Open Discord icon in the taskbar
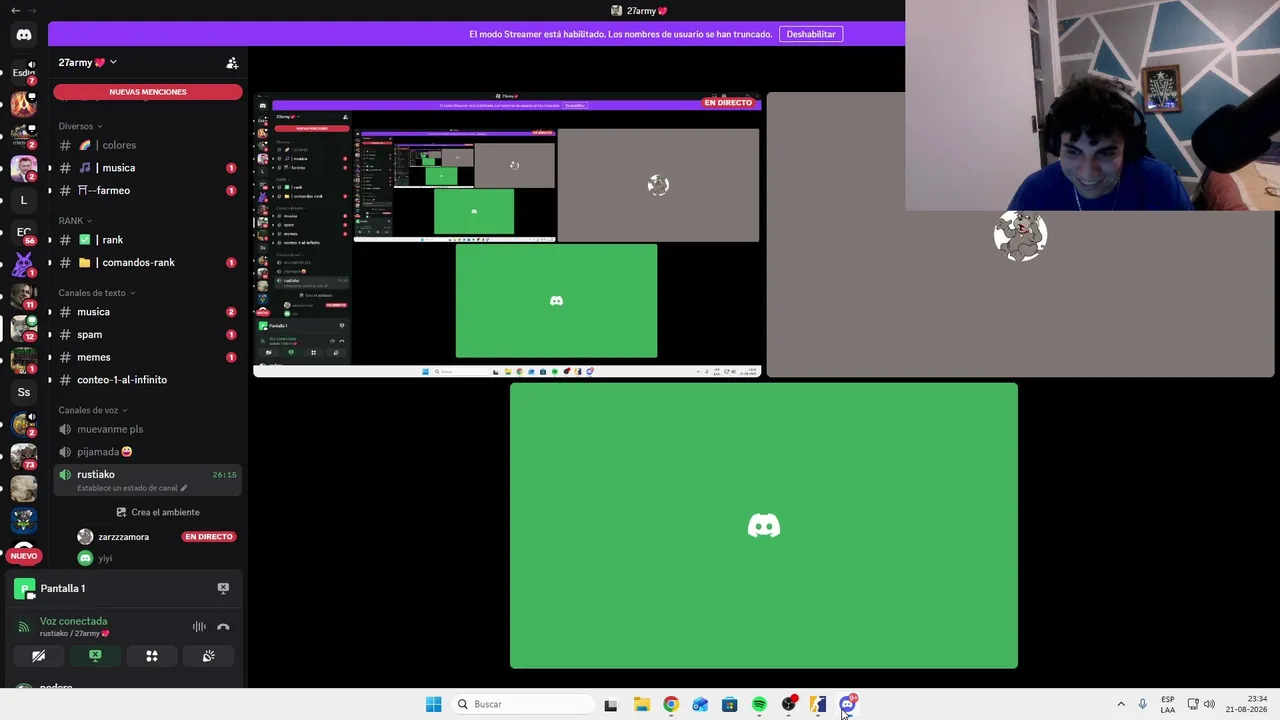The height and width of the screenshot is (720, 1280). pyautogui.click(x=848, y=704)
